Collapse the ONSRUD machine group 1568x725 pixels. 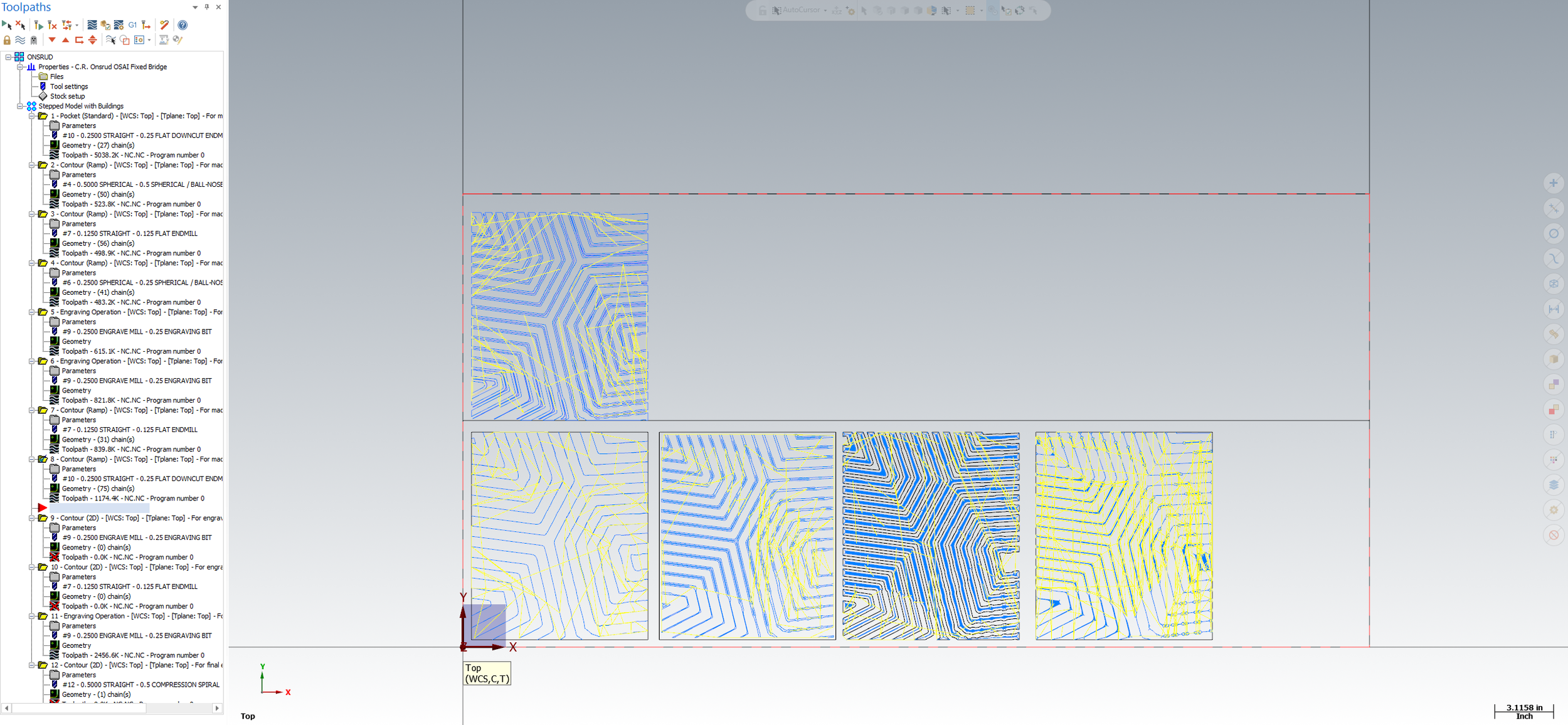(8, 57)
